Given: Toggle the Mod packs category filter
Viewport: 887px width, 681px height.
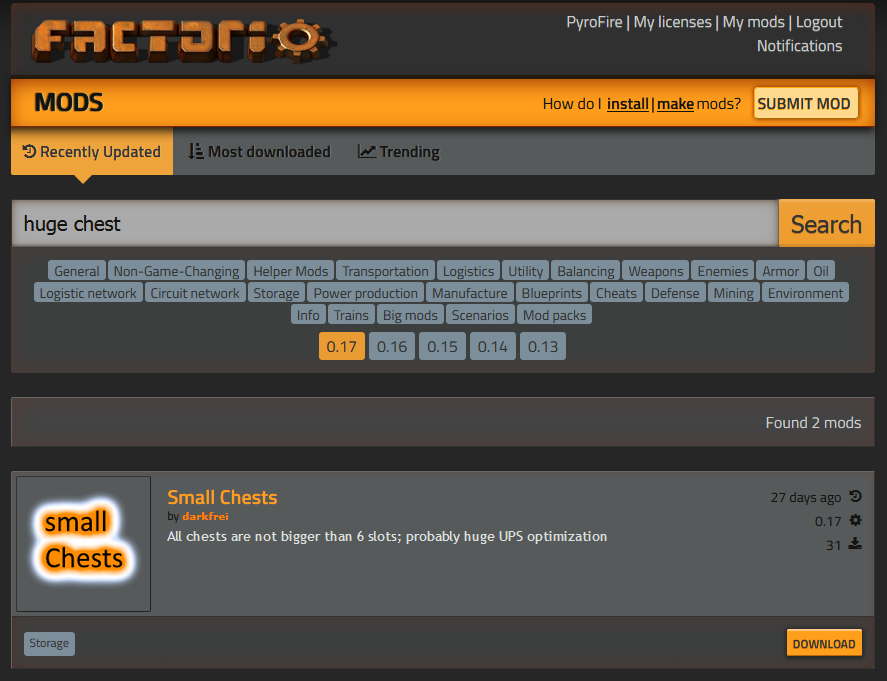Looking at the screenshot, I should 554,314.
